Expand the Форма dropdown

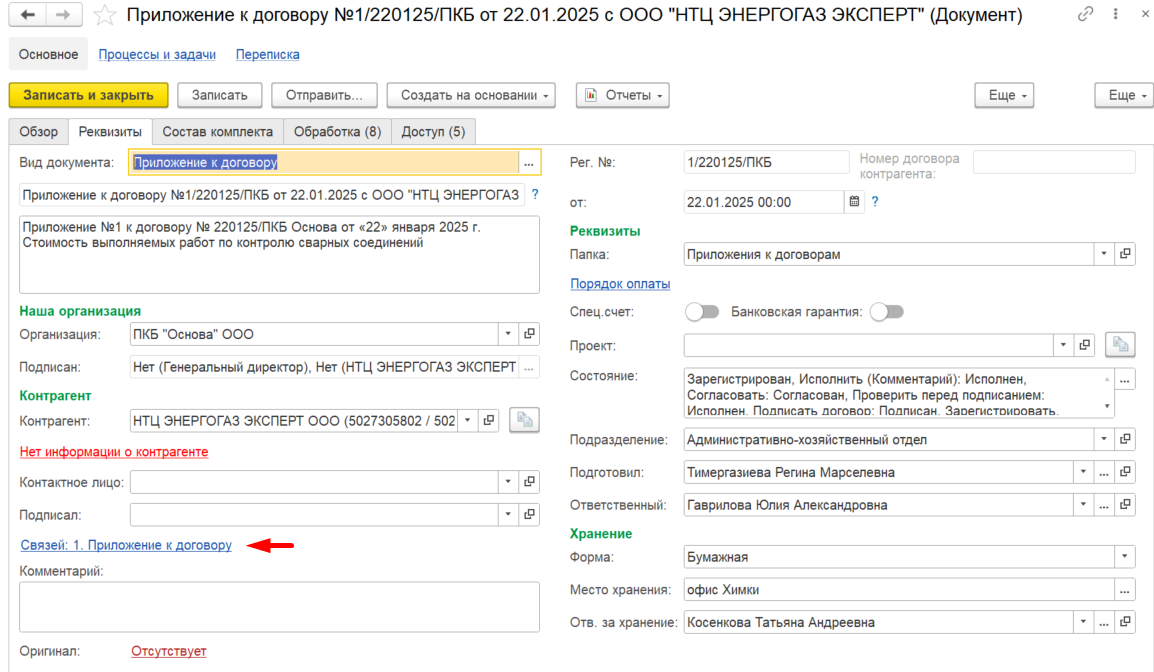[1125, 556]
